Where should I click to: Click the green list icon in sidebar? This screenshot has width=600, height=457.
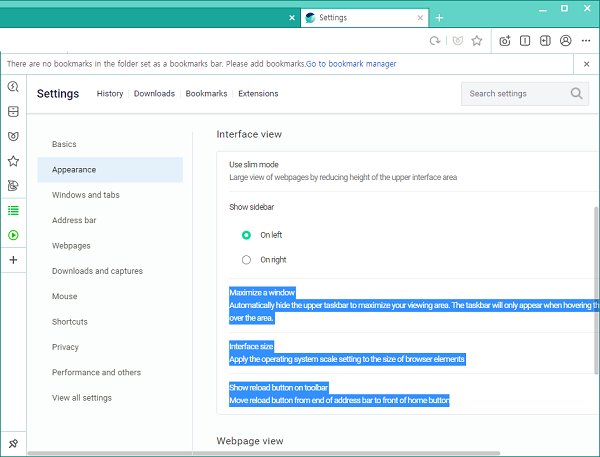[x=13, y=210]
